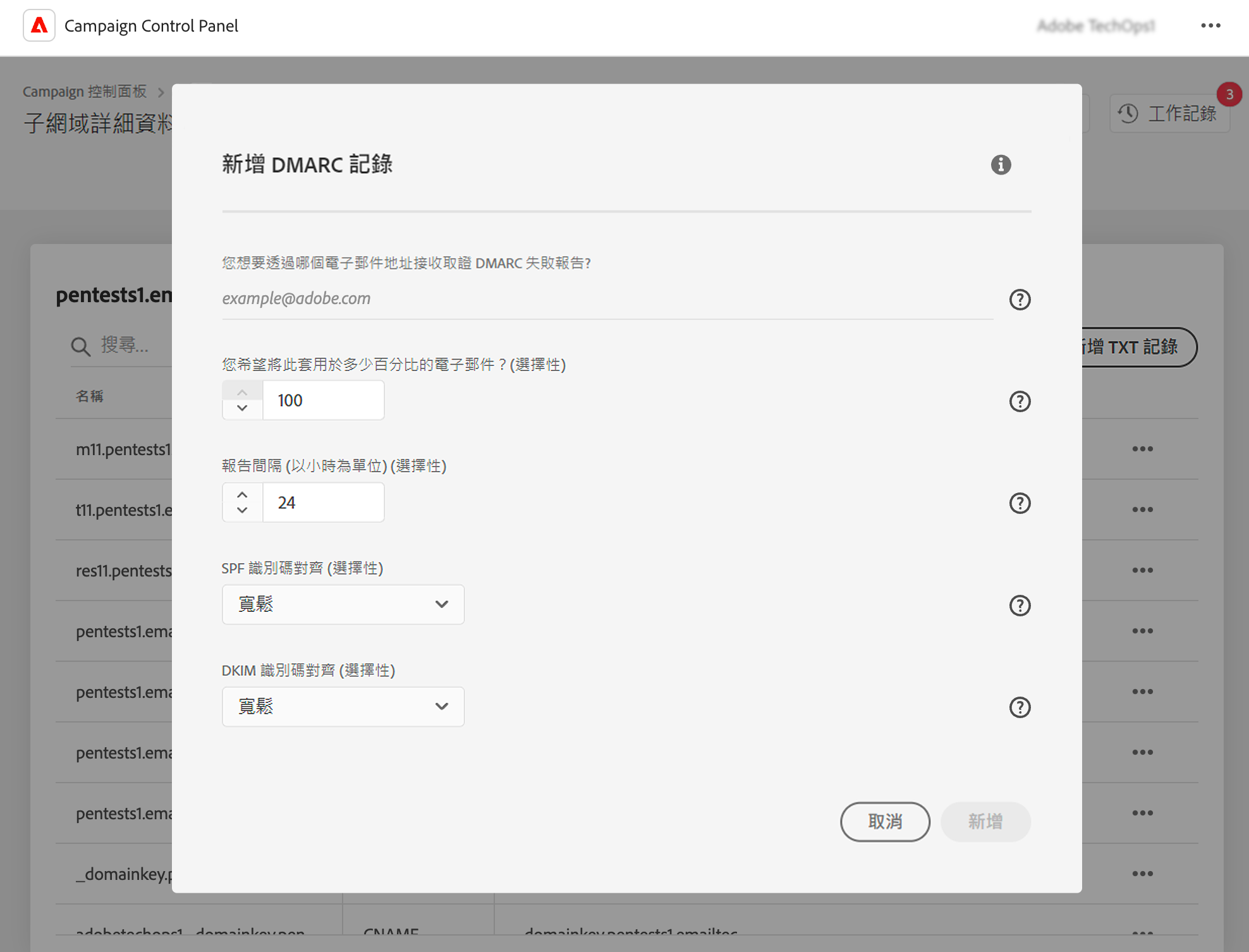This screenshot has width=1249, height=952.
Task: Click the percentage value field showing 100
Action: pos(323,401)
